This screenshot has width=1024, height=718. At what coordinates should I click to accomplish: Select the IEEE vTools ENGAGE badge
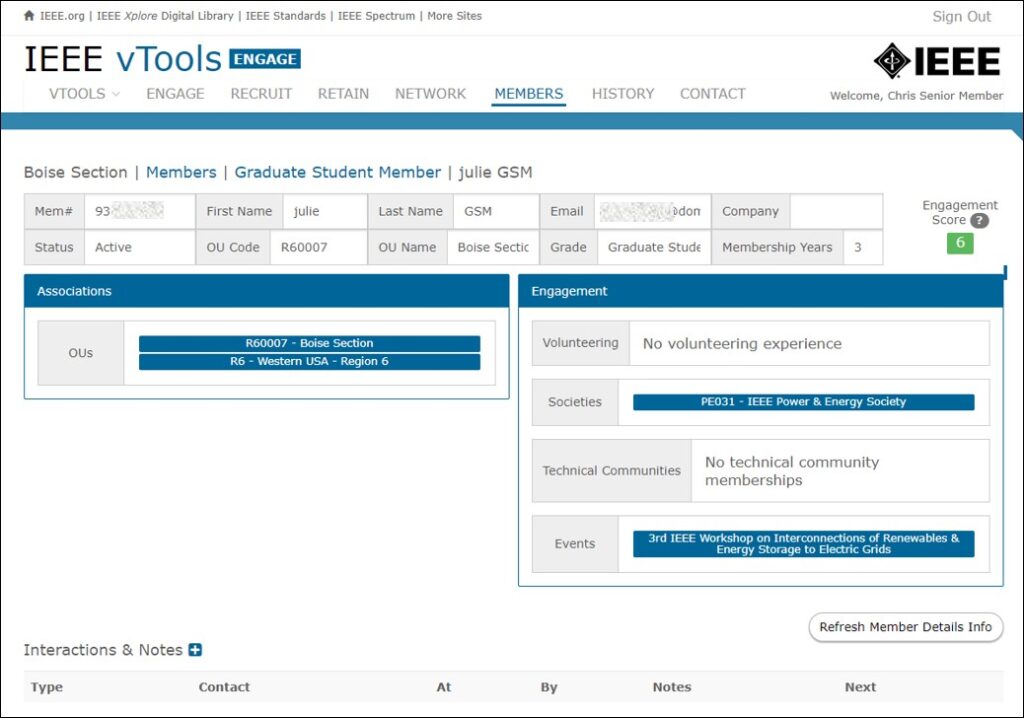(x=264, y=59)
